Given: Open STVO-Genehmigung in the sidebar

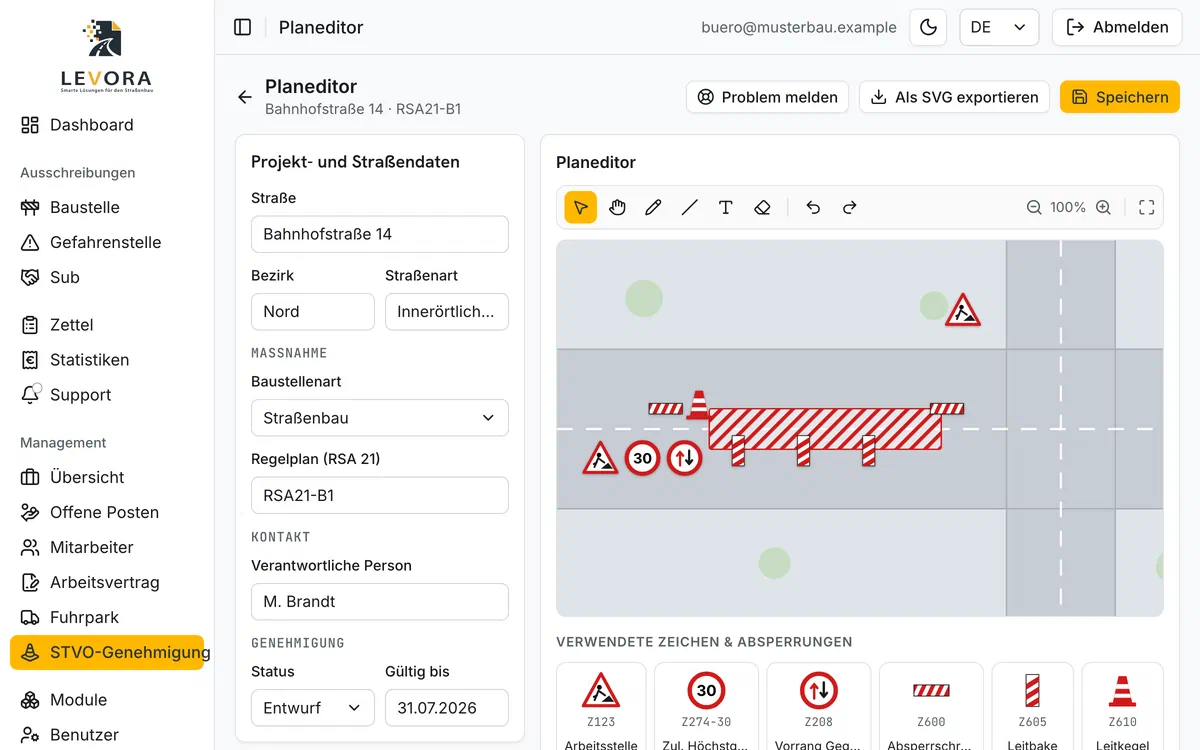Looking at the screenshot, I should pos(107,652).
